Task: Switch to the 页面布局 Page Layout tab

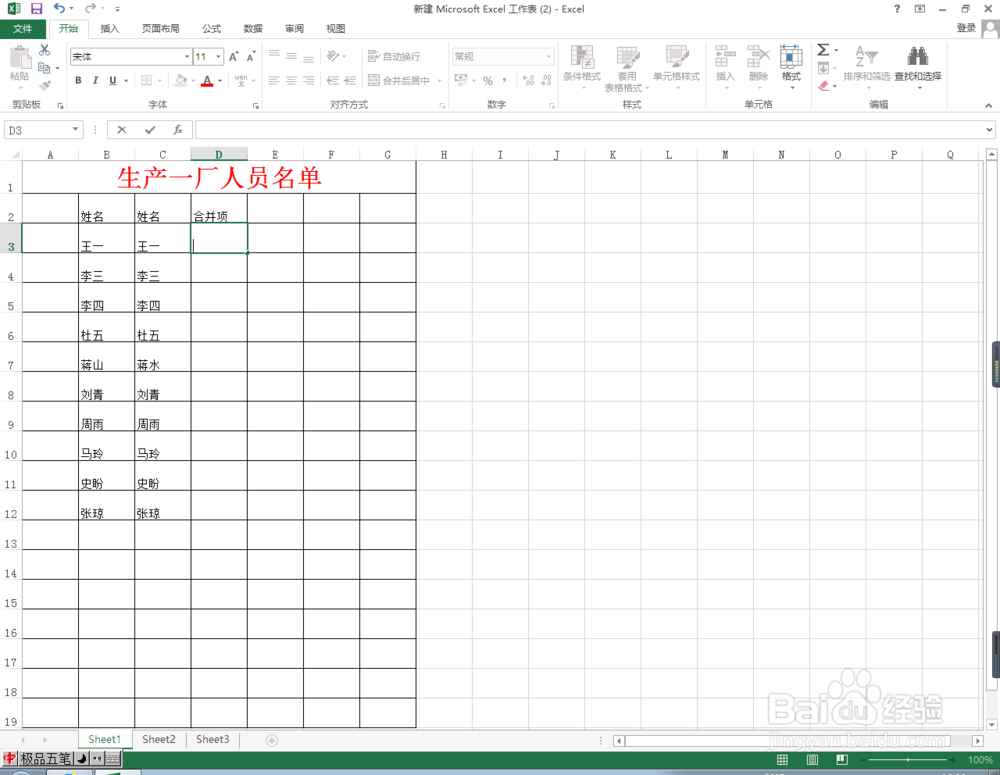Action: (161, 29)
